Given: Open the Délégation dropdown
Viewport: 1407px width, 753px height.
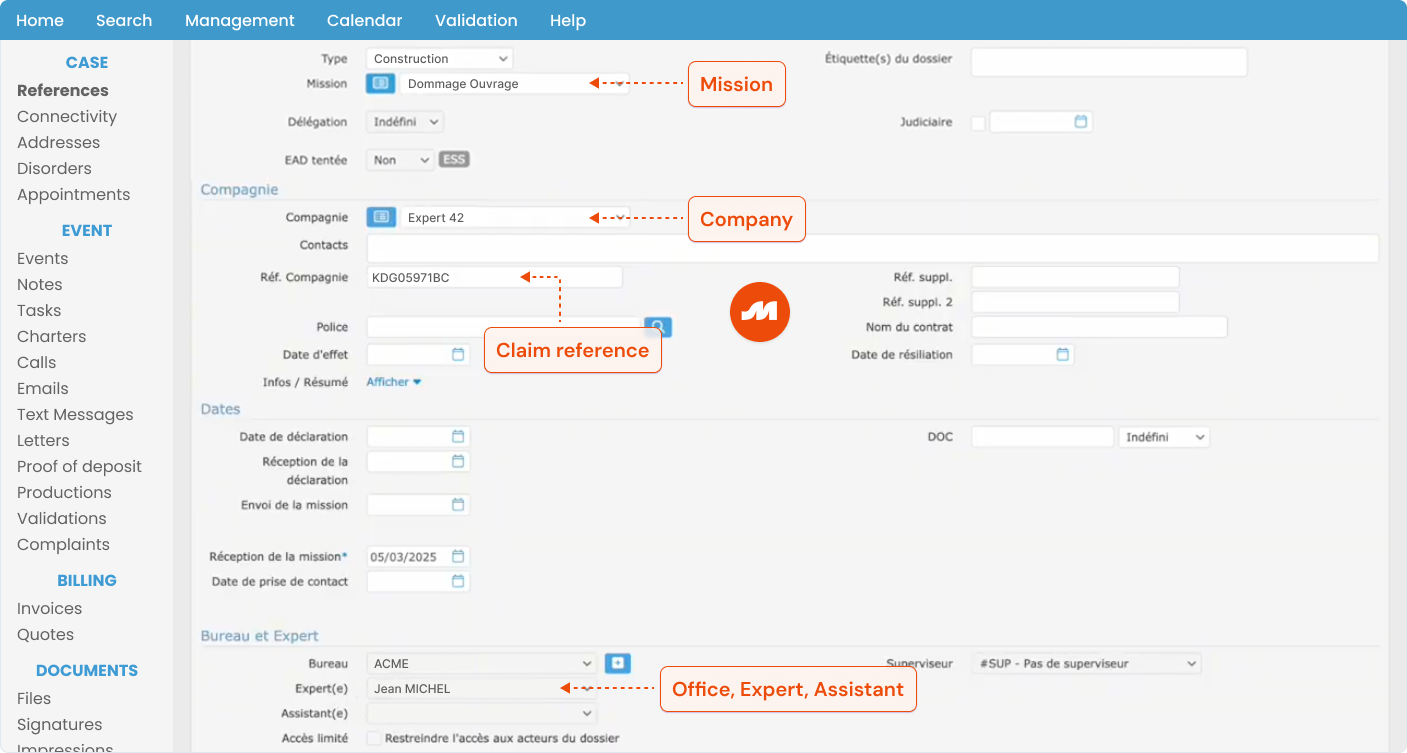Looking at the screenshot, I should pyautogui.click(x=405, y=122).
